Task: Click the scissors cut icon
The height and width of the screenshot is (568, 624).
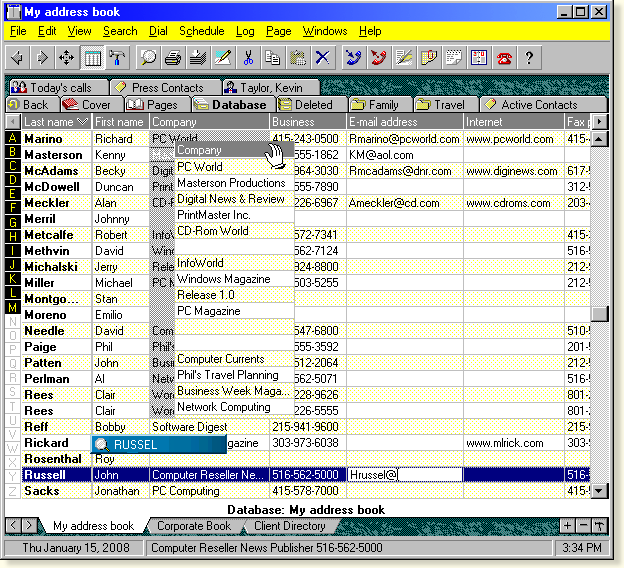Action: coord(248,58)
